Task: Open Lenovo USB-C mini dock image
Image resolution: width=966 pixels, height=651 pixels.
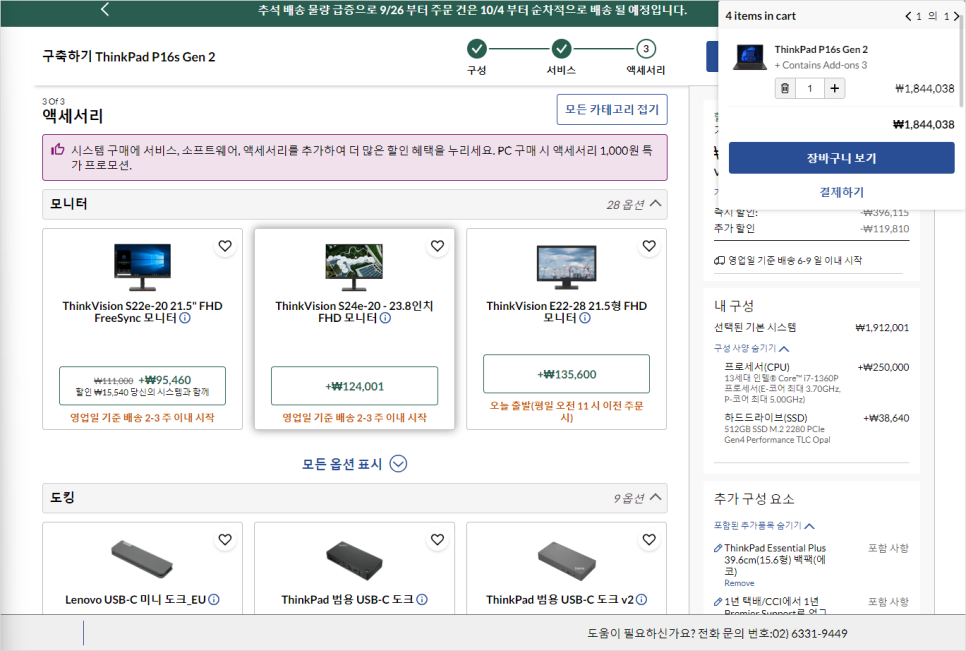Action: [142, 558]
